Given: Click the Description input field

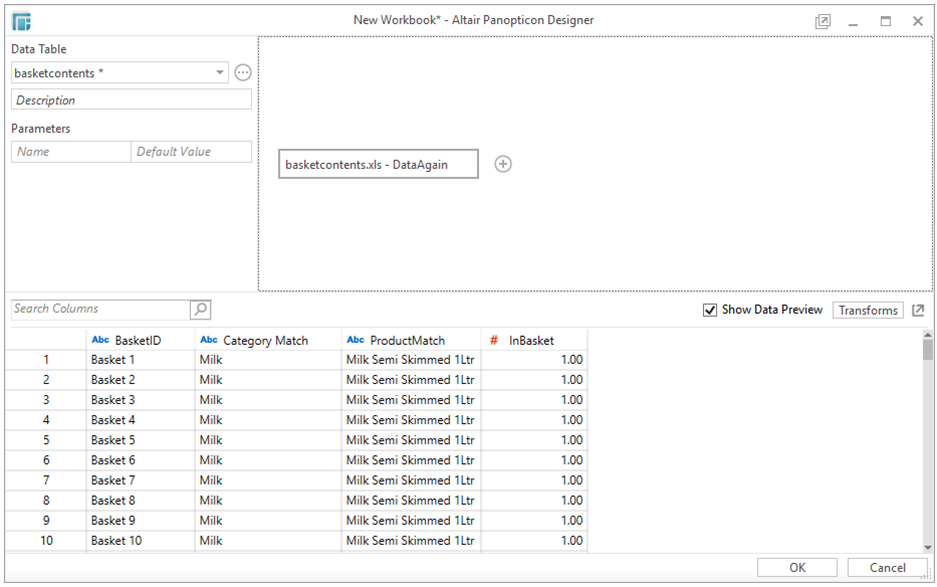Looking at the screenshot, I should pos(130,99).
